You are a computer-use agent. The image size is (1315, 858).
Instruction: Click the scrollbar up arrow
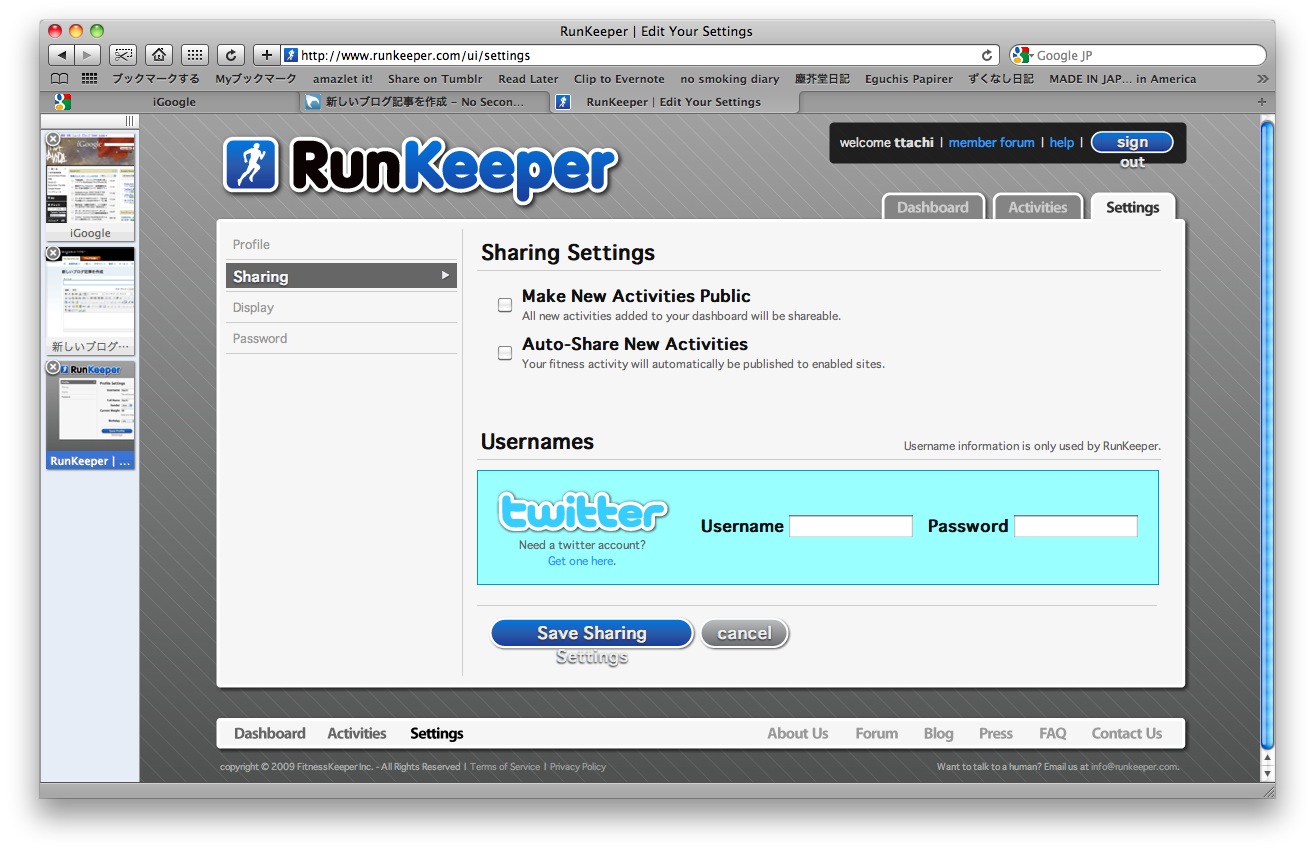point(1267,759)
